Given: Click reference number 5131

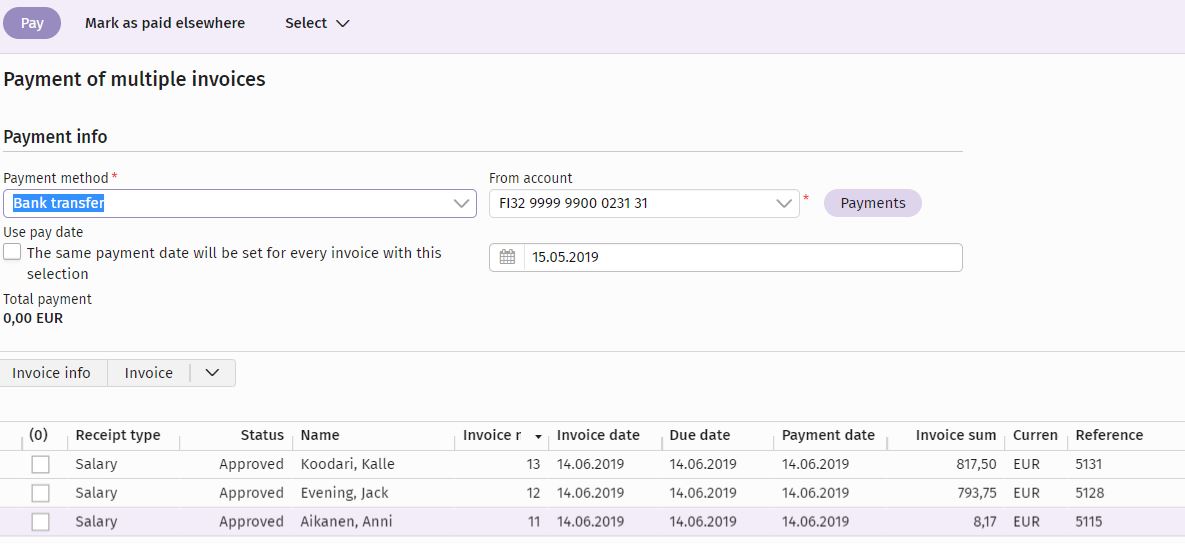Looking at the screenshot, I should pos(1089,464).
